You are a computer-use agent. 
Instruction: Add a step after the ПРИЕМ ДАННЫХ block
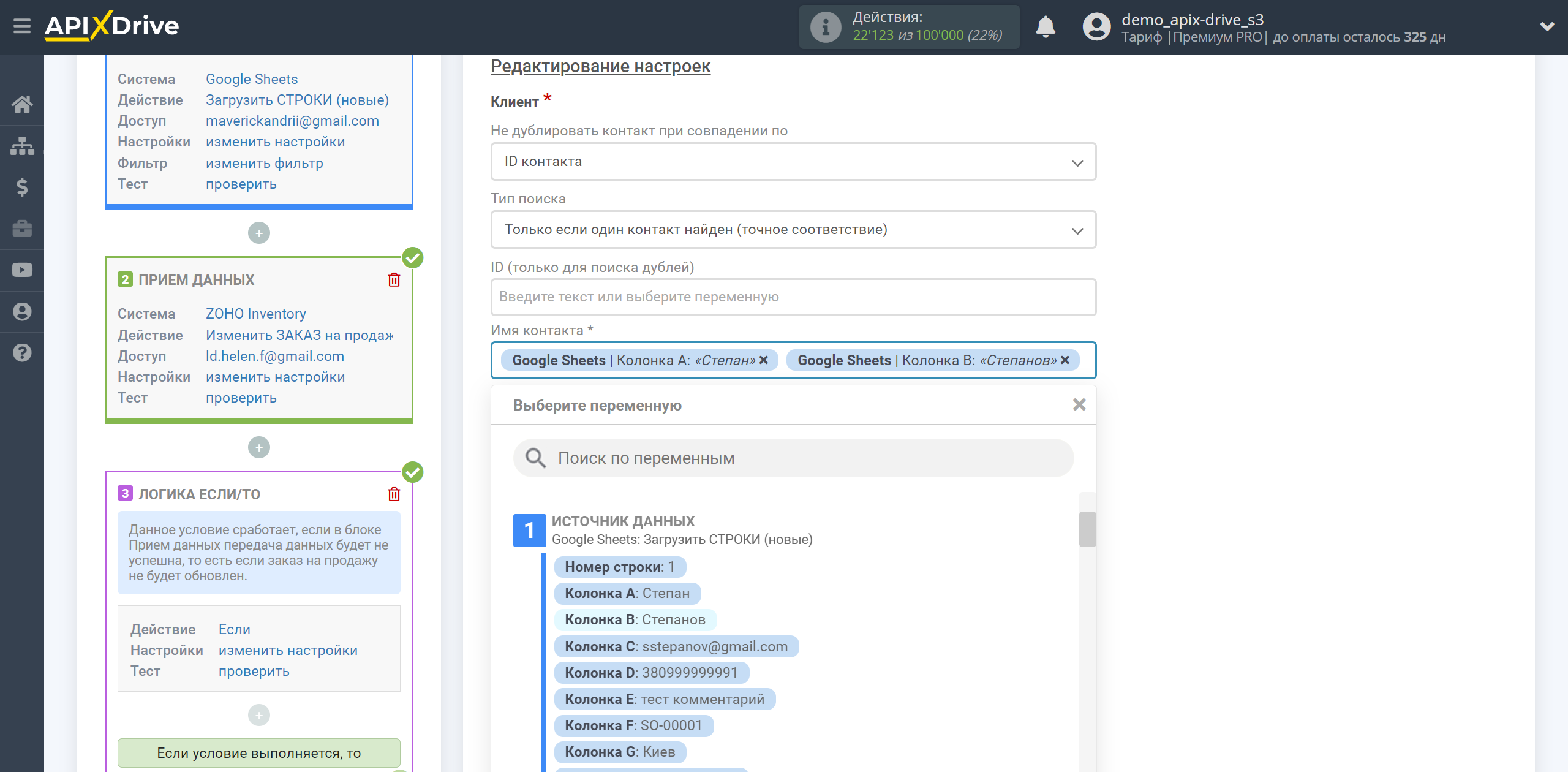coord(259,448)
